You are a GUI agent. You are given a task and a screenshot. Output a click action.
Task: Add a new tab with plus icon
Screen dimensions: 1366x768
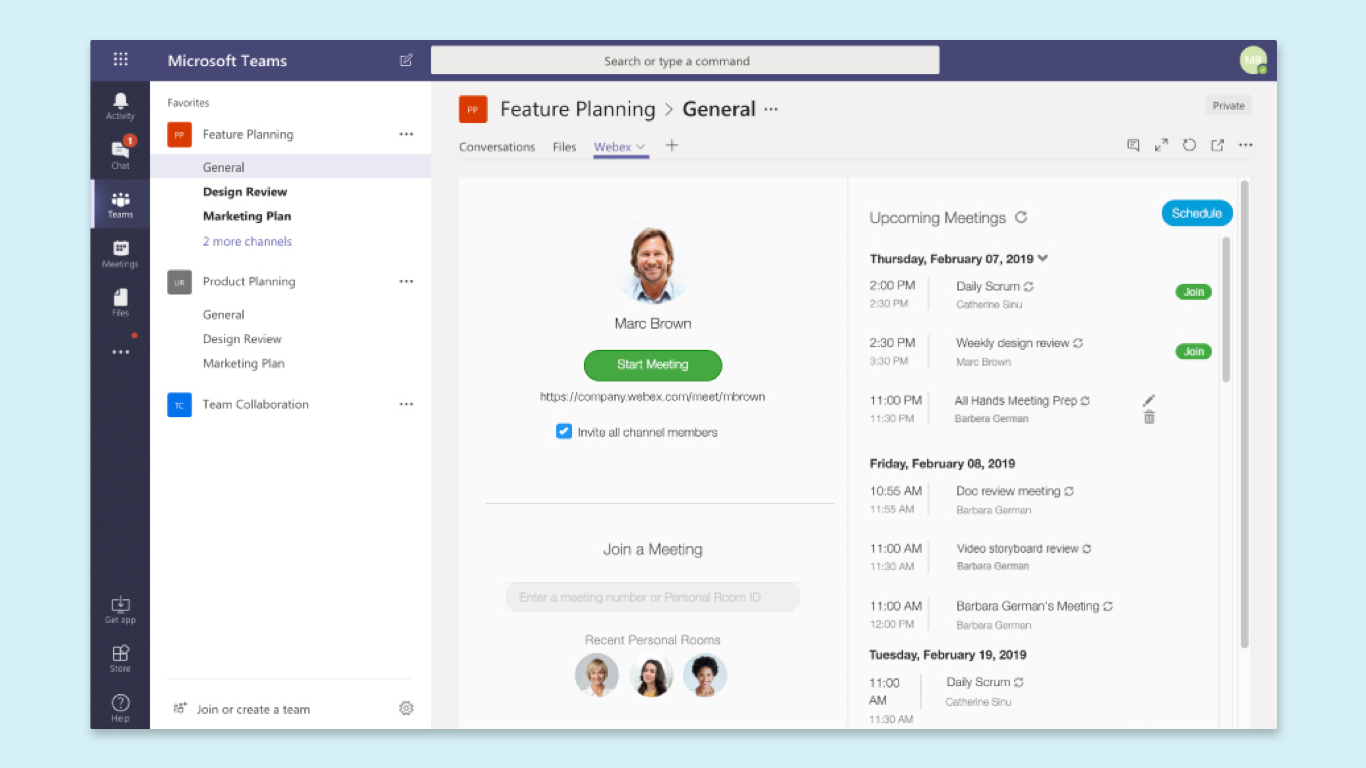point(672,145)
